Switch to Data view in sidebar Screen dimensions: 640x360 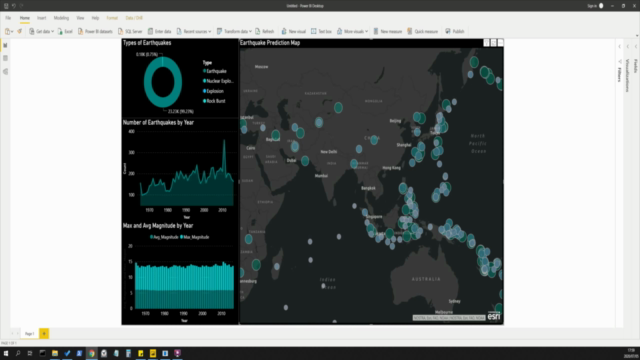[5, 58]
